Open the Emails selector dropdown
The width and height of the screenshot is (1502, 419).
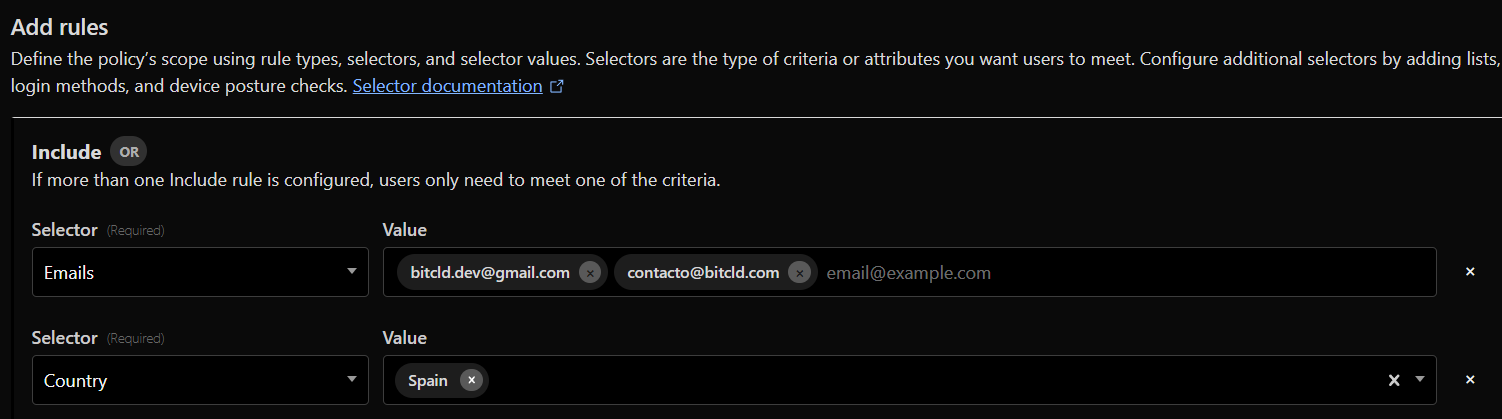pyautogui.click(x=200, y=272)
